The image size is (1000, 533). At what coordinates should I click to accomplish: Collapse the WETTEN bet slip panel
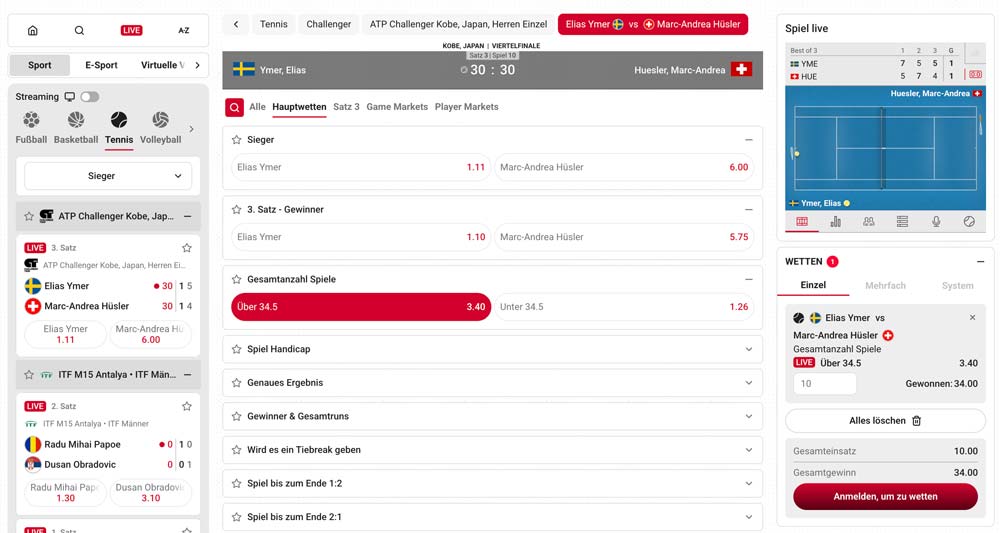click(980, 261)
